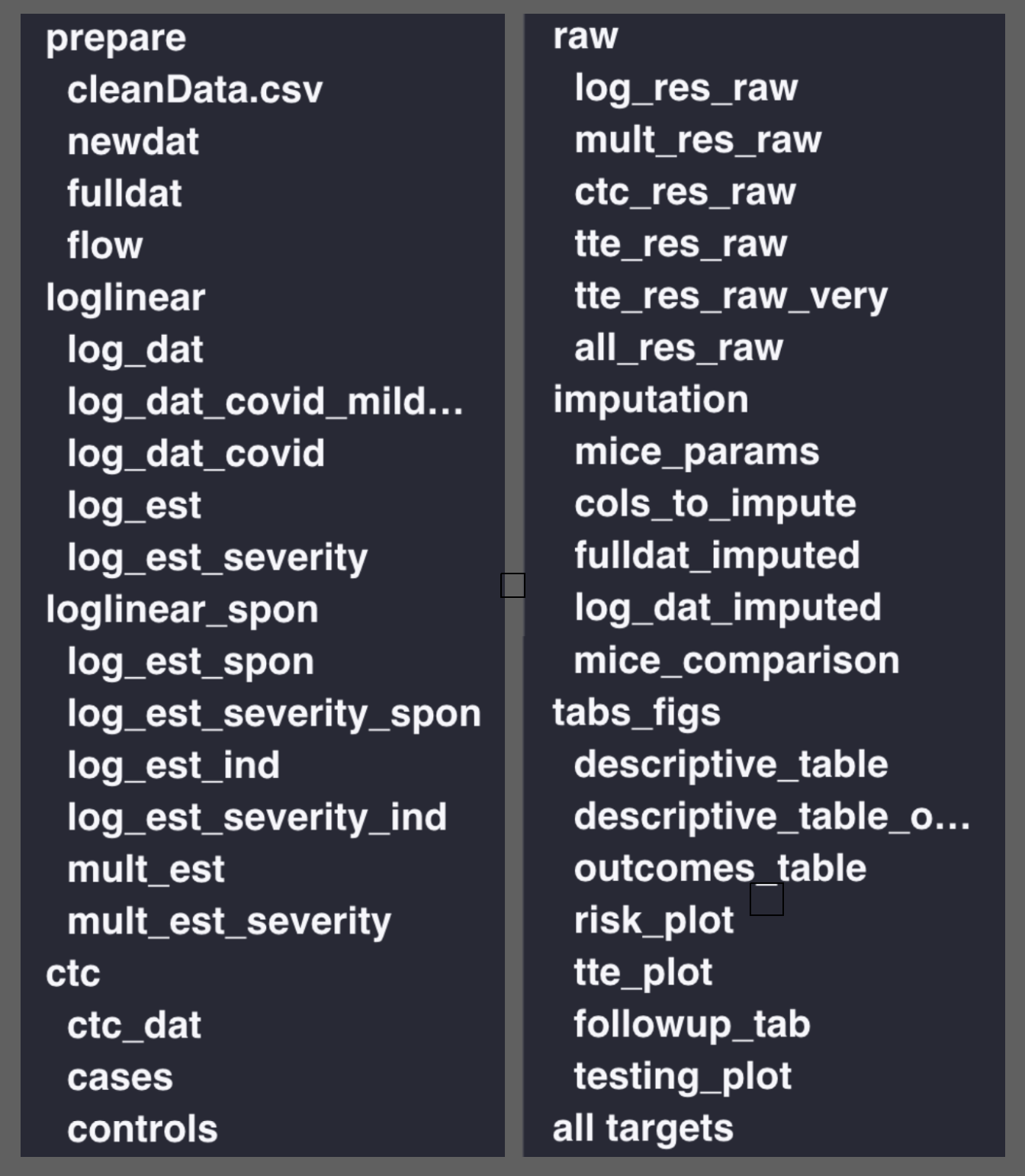
Task: Select tte_res_raw_very target
Action: (x=731, y=296)
